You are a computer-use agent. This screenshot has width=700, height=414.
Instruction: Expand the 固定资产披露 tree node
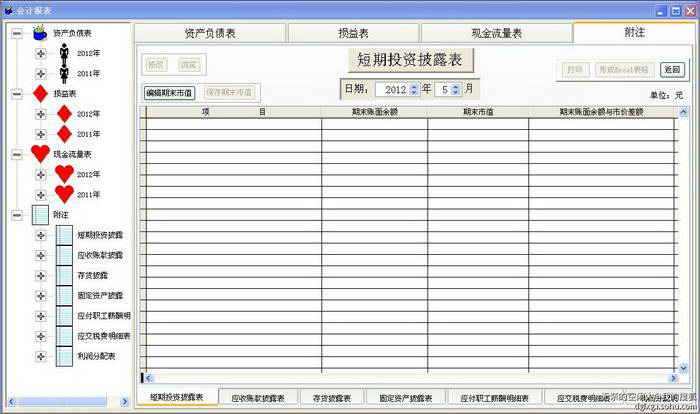point(40,296)
